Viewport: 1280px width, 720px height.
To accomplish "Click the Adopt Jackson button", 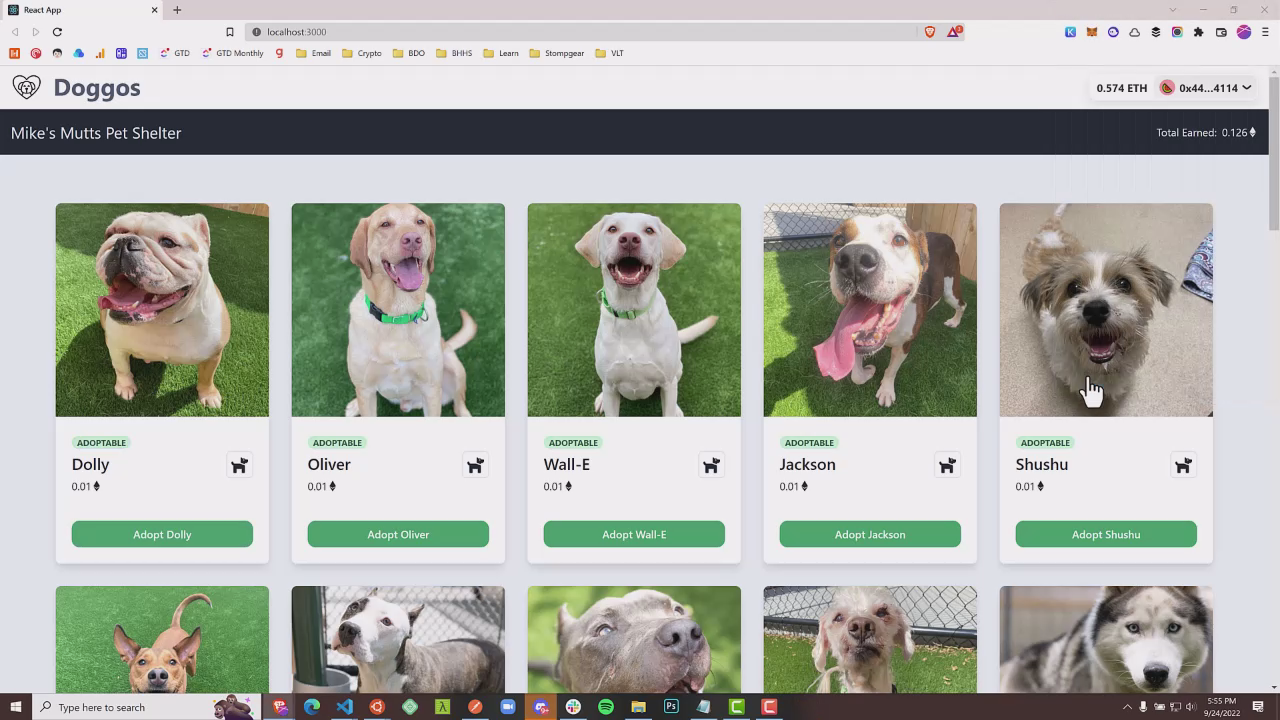I will tap(870, 534).
